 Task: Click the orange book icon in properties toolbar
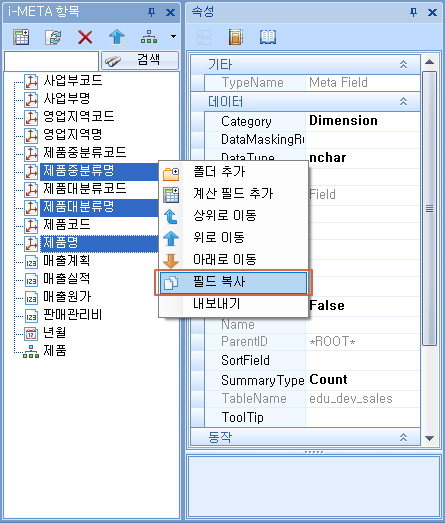coord(236,37)
